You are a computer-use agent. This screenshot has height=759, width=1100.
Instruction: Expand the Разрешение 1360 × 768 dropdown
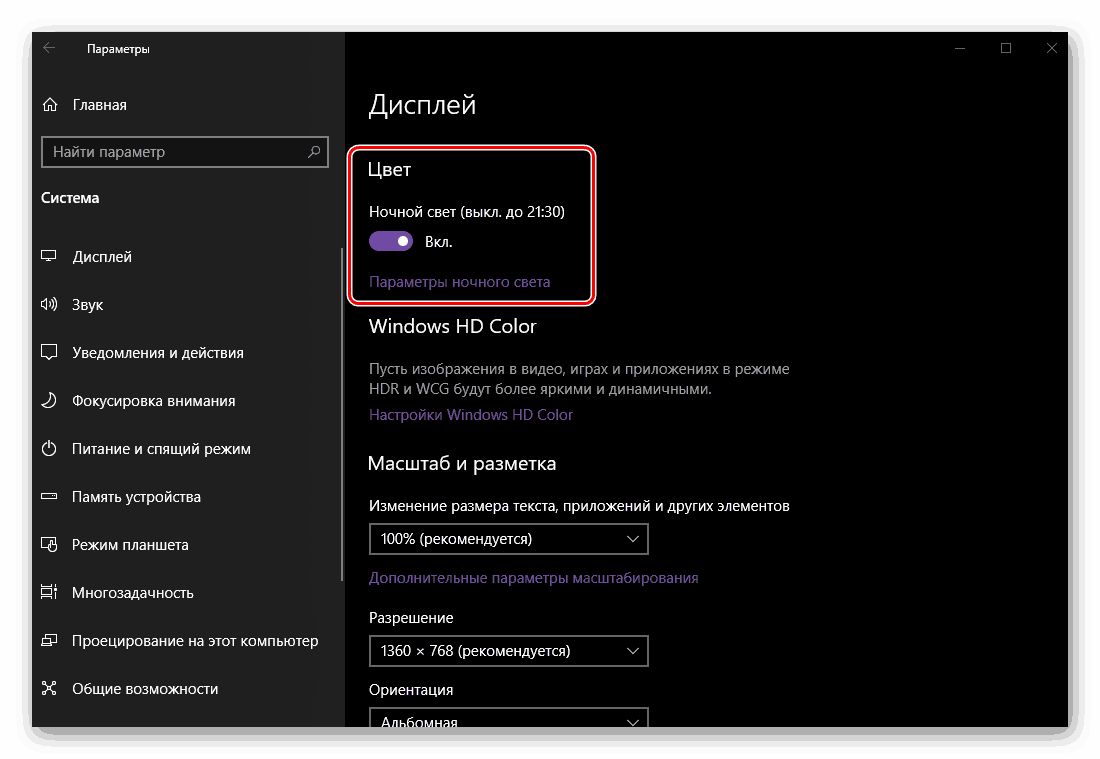click(508, 651)
